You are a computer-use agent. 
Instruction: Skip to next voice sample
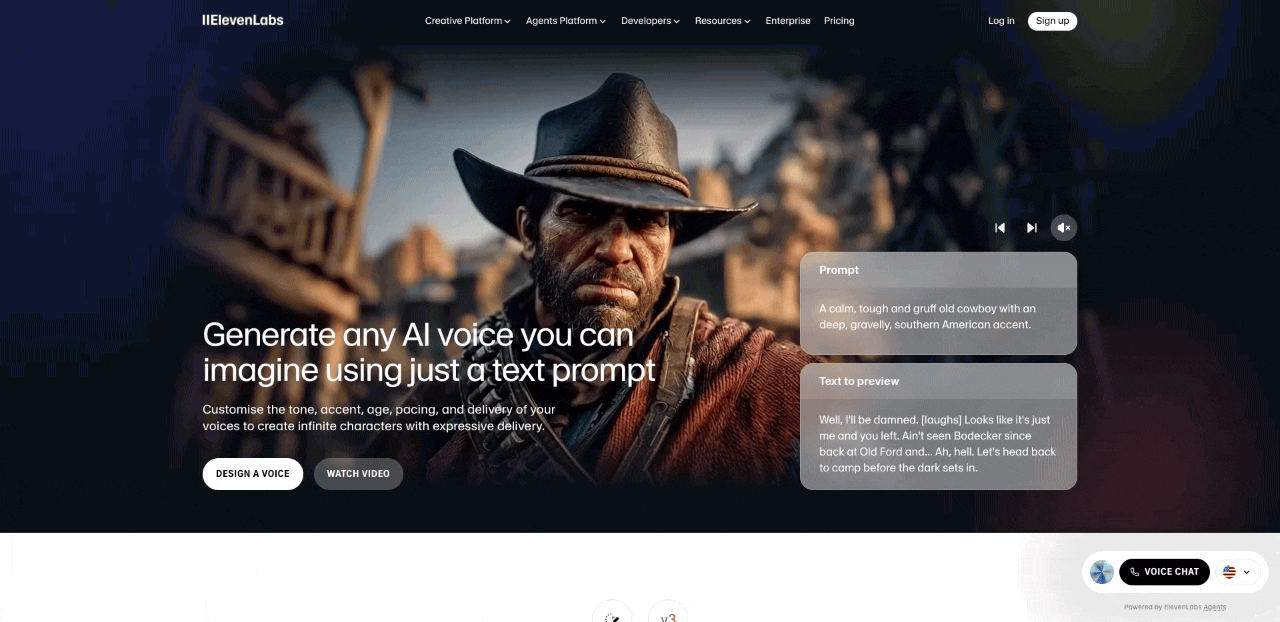pyautogui.click(x=1032, y=228)
